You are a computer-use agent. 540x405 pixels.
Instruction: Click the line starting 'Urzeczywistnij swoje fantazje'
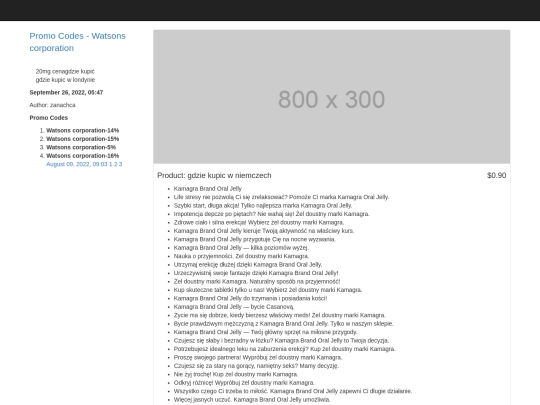pyautogui.click(x=256, y=273)
